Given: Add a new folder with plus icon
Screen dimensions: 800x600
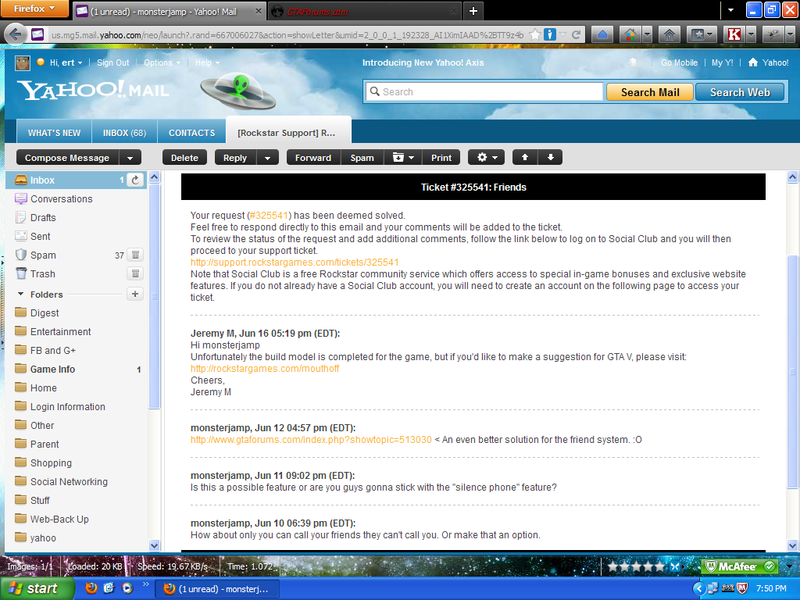Looking at the screenshot, I should click(x=135, y=294).
